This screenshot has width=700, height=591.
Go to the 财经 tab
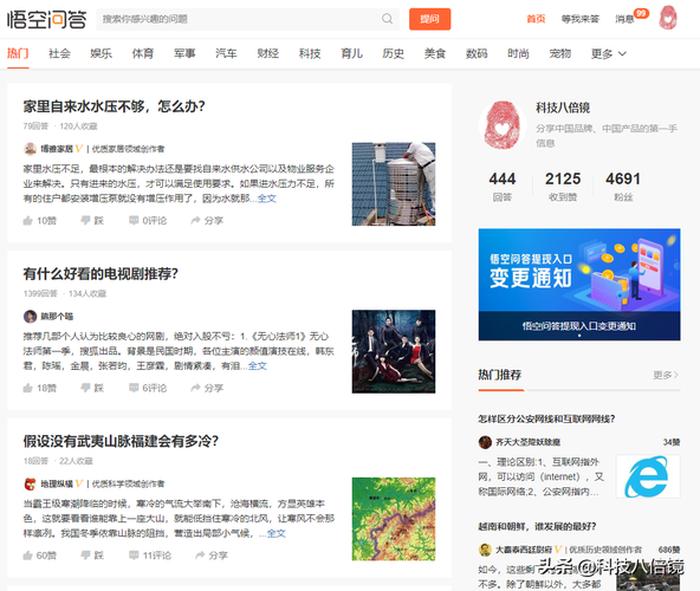[x=268, y=54]
